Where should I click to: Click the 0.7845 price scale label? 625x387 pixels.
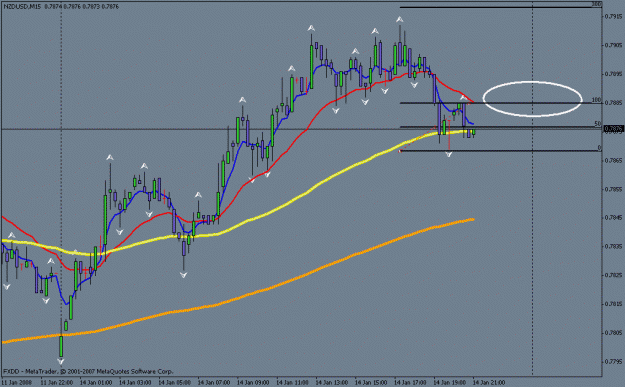click(x=613, y=218)
